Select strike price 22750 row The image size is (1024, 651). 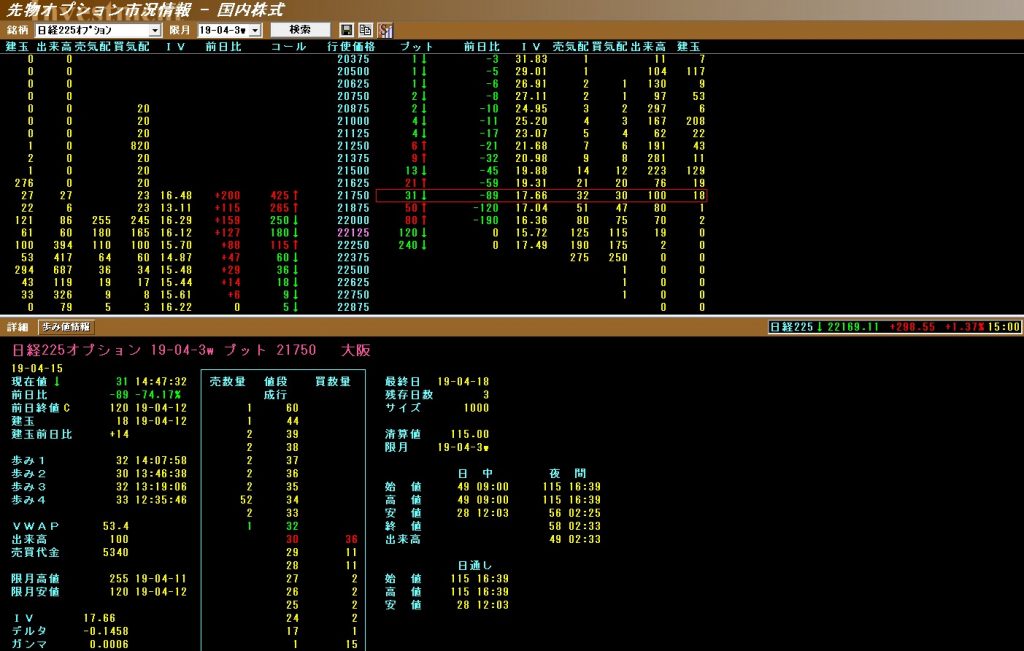(353, 294)
